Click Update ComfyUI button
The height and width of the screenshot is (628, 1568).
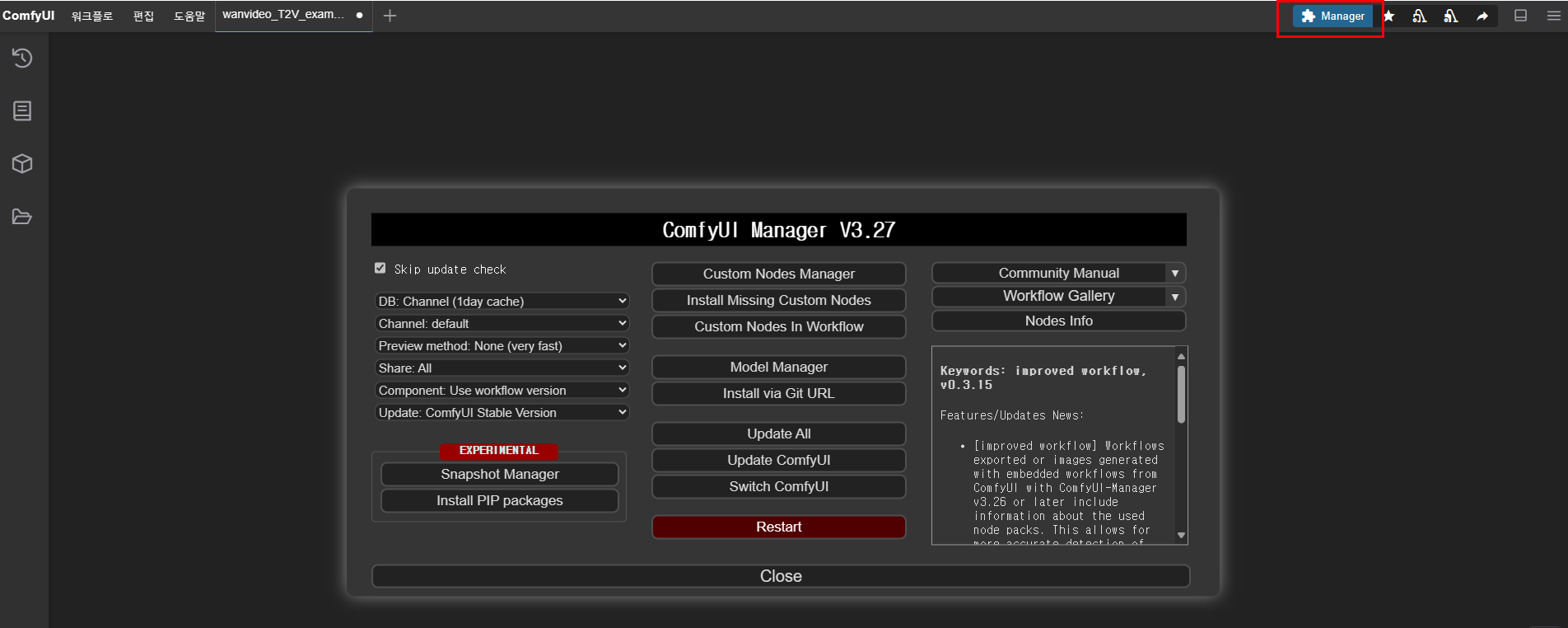coord(779,460)
